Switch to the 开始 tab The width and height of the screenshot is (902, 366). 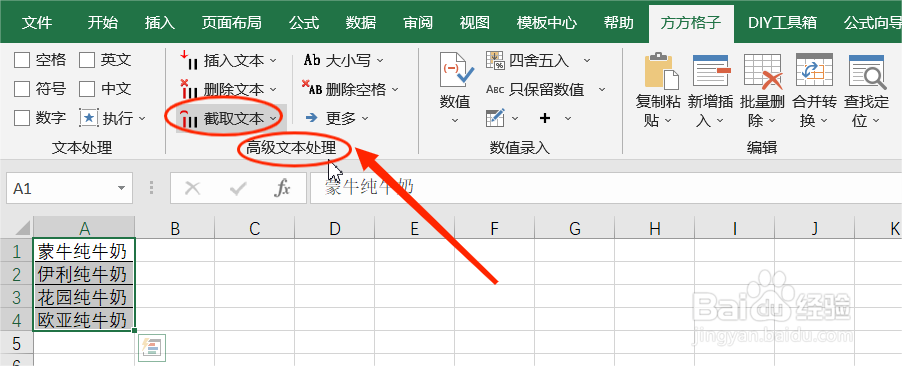102,22
